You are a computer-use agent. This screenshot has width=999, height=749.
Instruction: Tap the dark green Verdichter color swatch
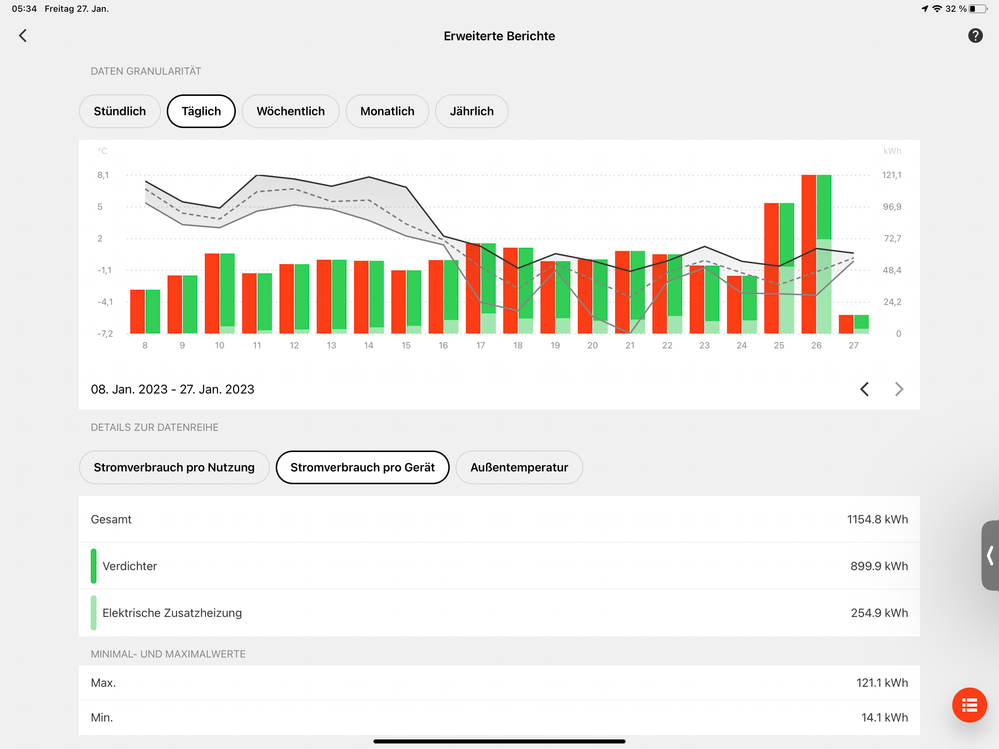coord(94,566)
